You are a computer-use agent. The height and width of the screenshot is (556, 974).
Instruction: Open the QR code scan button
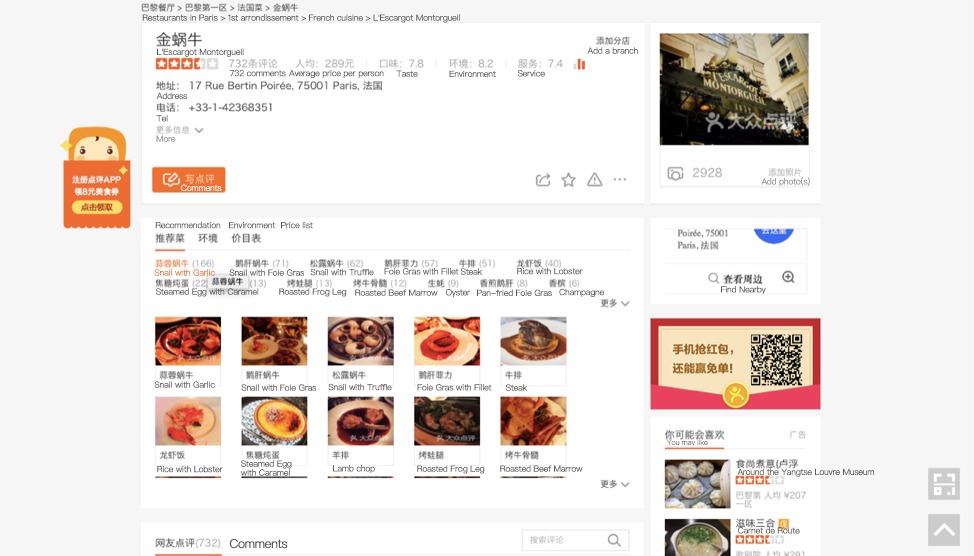coord(943,484)
